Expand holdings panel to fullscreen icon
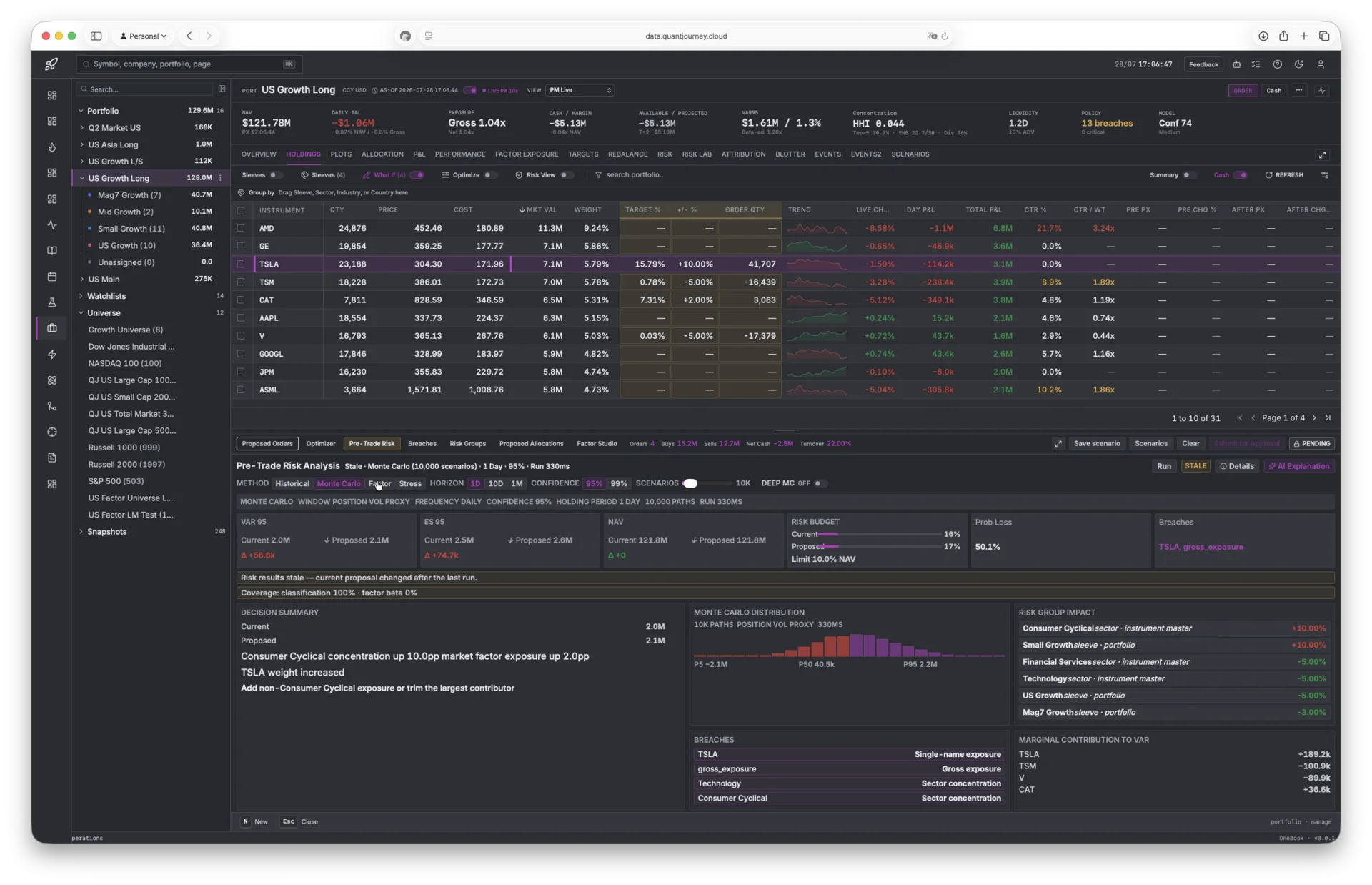This screenshot has width=1372, height=885. point(1322,154)
